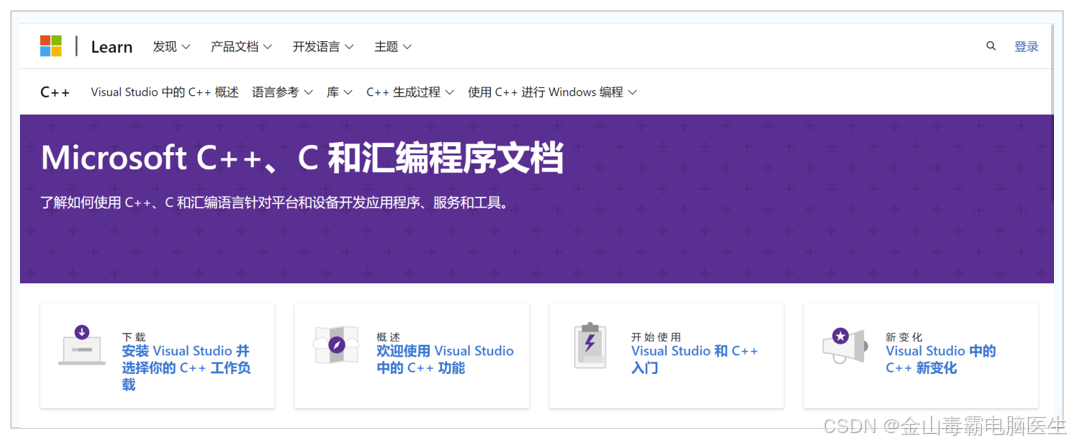Click the 开始使用 label text

coord(656,337)
